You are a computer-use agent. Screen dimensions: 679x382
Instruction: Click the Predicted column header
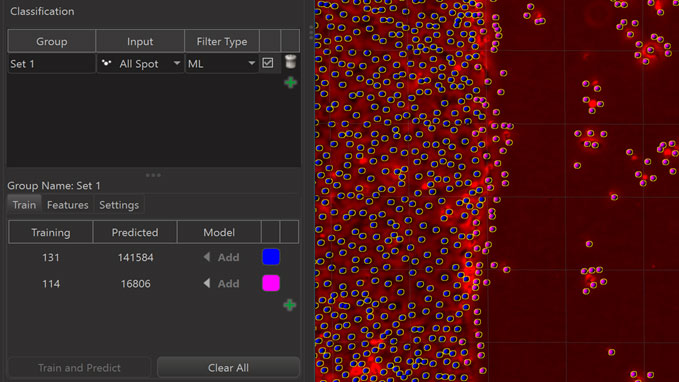(135, 232)
